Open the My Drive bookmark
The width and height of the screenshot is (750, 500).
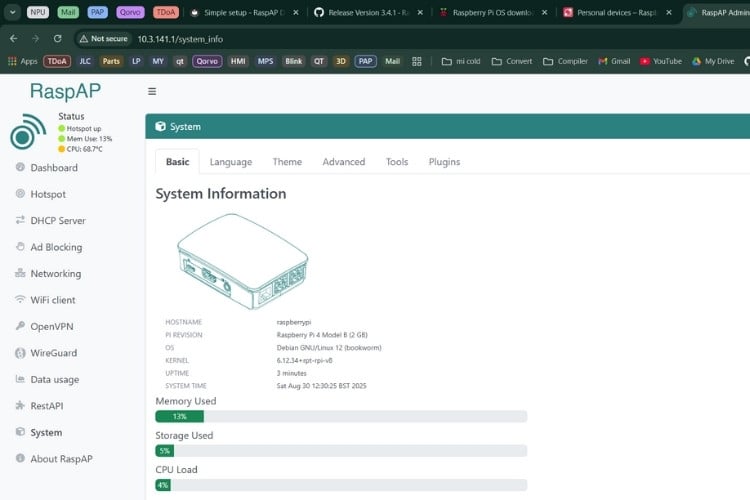pos(713,61)
